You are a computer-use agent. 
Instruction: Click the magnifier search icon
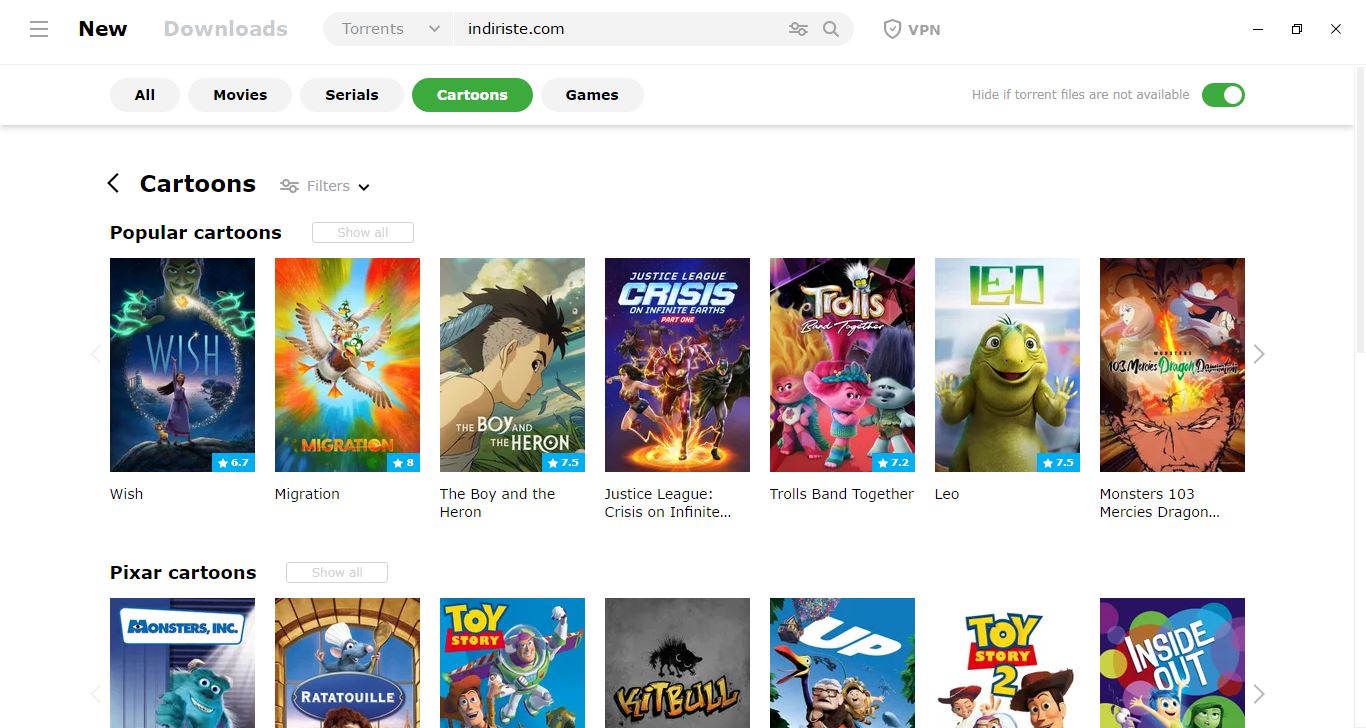[831, 29]
